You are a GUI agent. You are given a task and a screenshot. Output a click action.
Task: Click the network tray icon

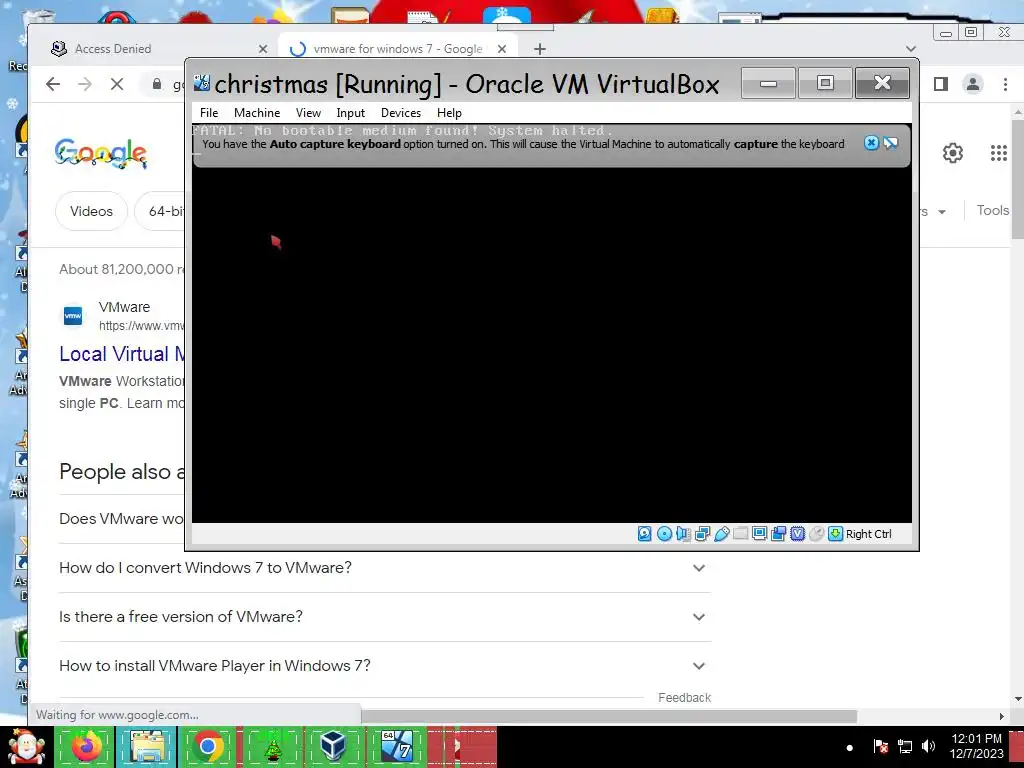point(904,746)
